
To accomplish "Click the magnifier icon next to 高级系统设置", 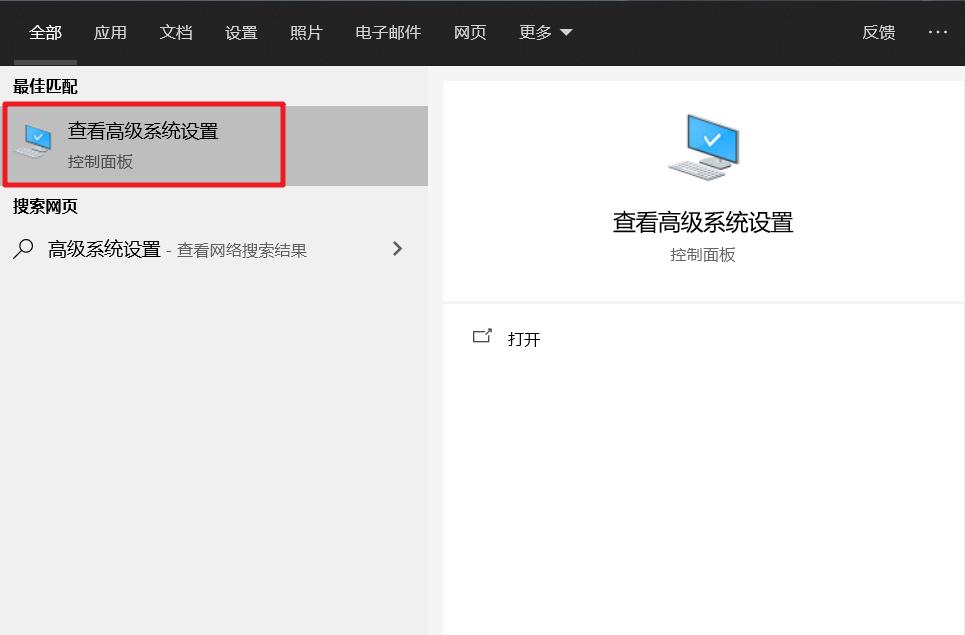I will (23, 249).
